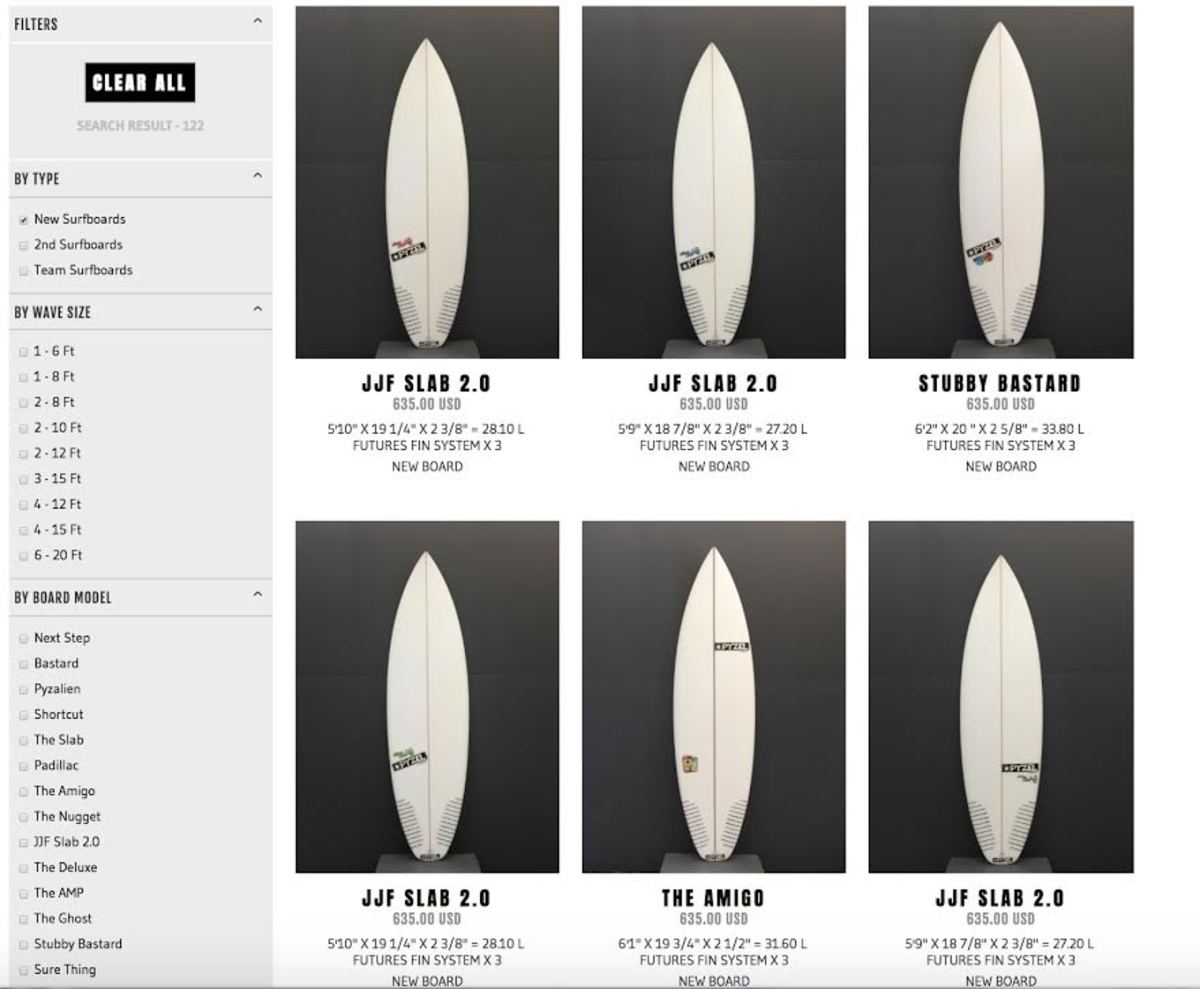Enable the 1 - 6 Ft wave size filter
The image size is (1200, 989).
pos(23,351)
